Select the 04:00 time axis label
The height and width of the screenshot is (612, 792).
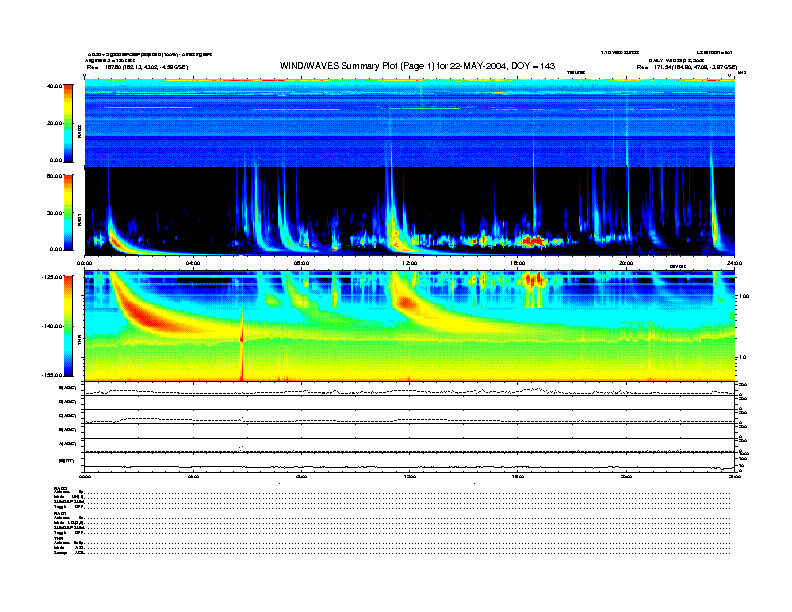tap(193, 262)
